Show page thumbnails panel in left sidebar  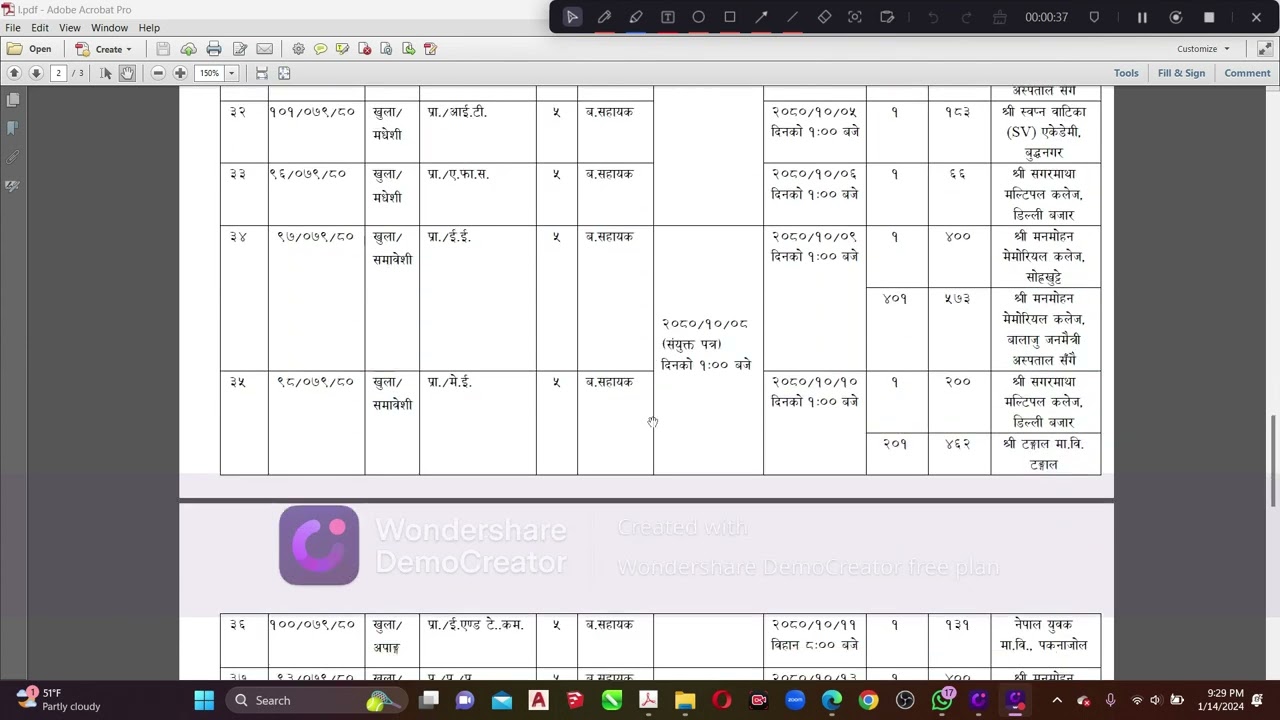(13, 100)
